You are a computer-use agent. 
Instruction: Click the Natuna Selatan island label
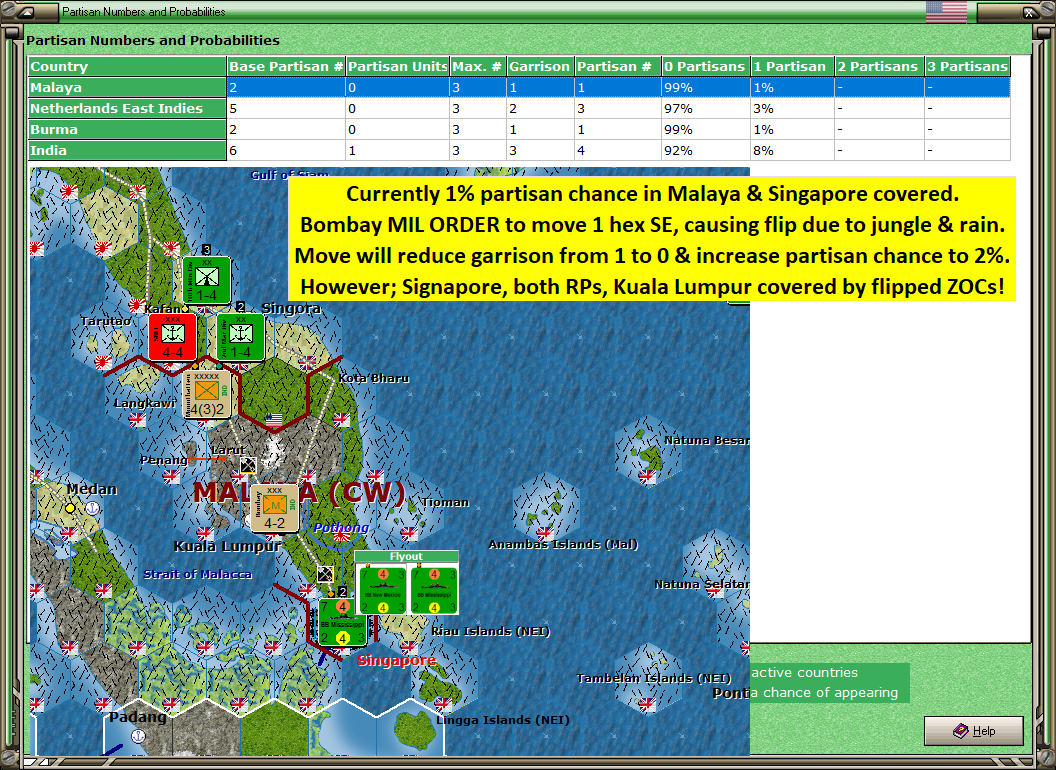[702, 584]
